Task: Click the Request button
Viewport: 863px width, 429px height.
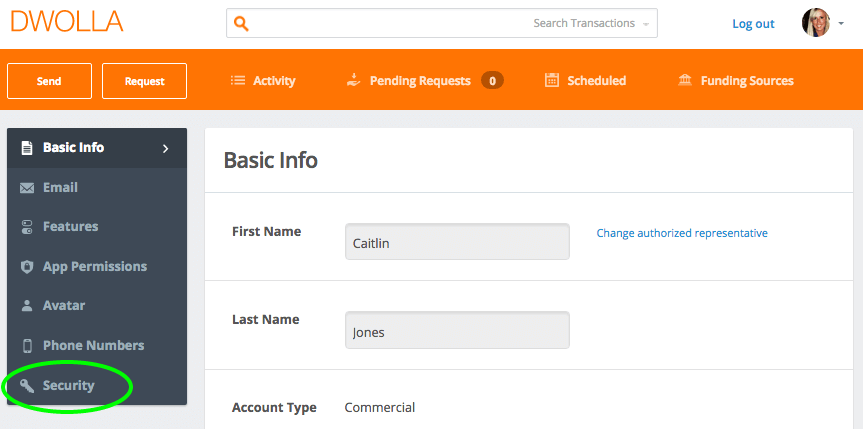Action: tap(145, 81)
